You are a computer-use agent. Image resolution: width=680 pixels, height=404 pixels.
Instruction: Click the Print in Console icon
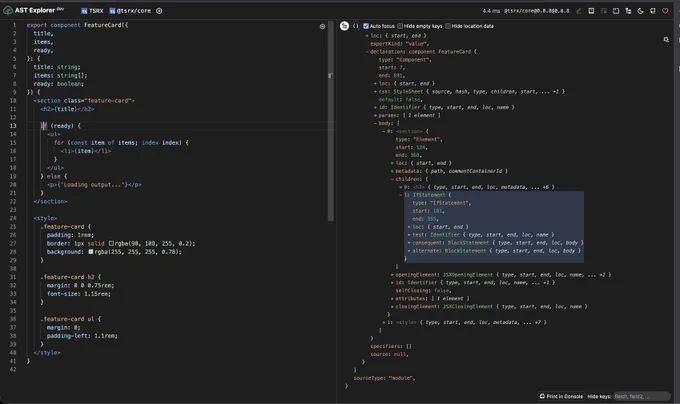pyautogui.click(x=542, y=396)
